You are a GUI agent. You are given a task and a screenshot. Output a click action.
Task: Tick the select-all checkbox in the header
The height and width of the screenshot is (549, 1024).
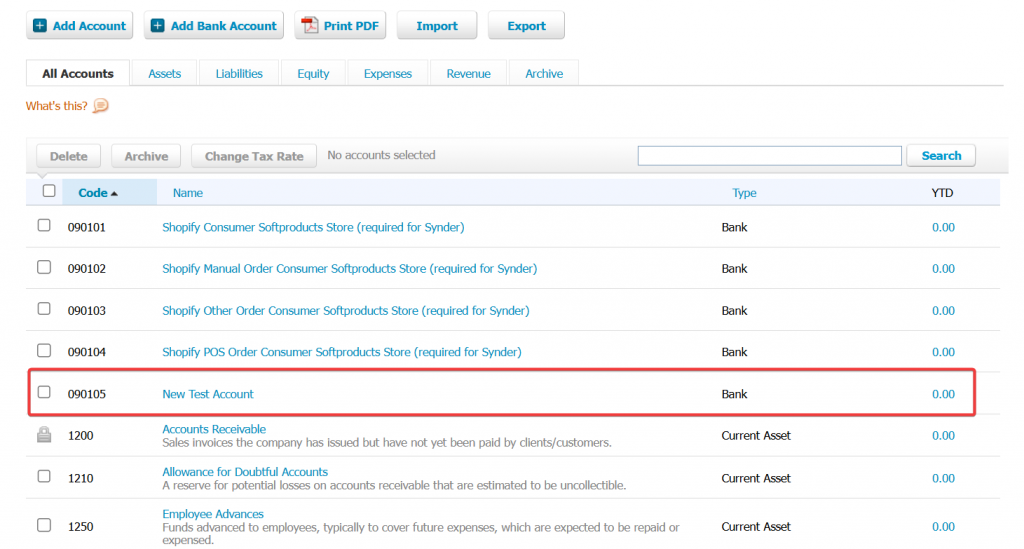(x=49, y=191)
